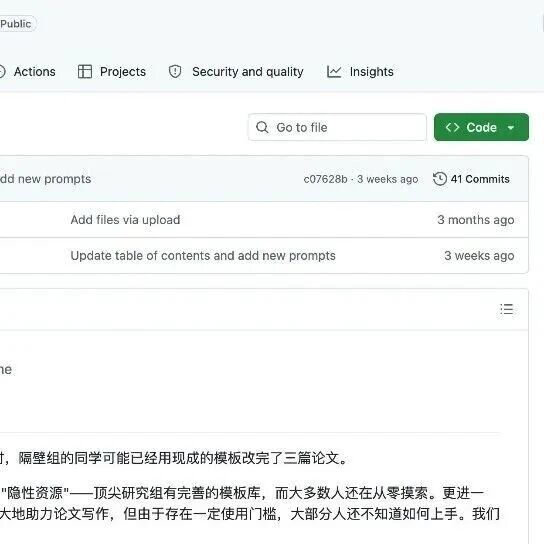Open 'Update table of contents and add new prompts' commit
This screenshot has height=544, width=544.
(x=203, y=256)
